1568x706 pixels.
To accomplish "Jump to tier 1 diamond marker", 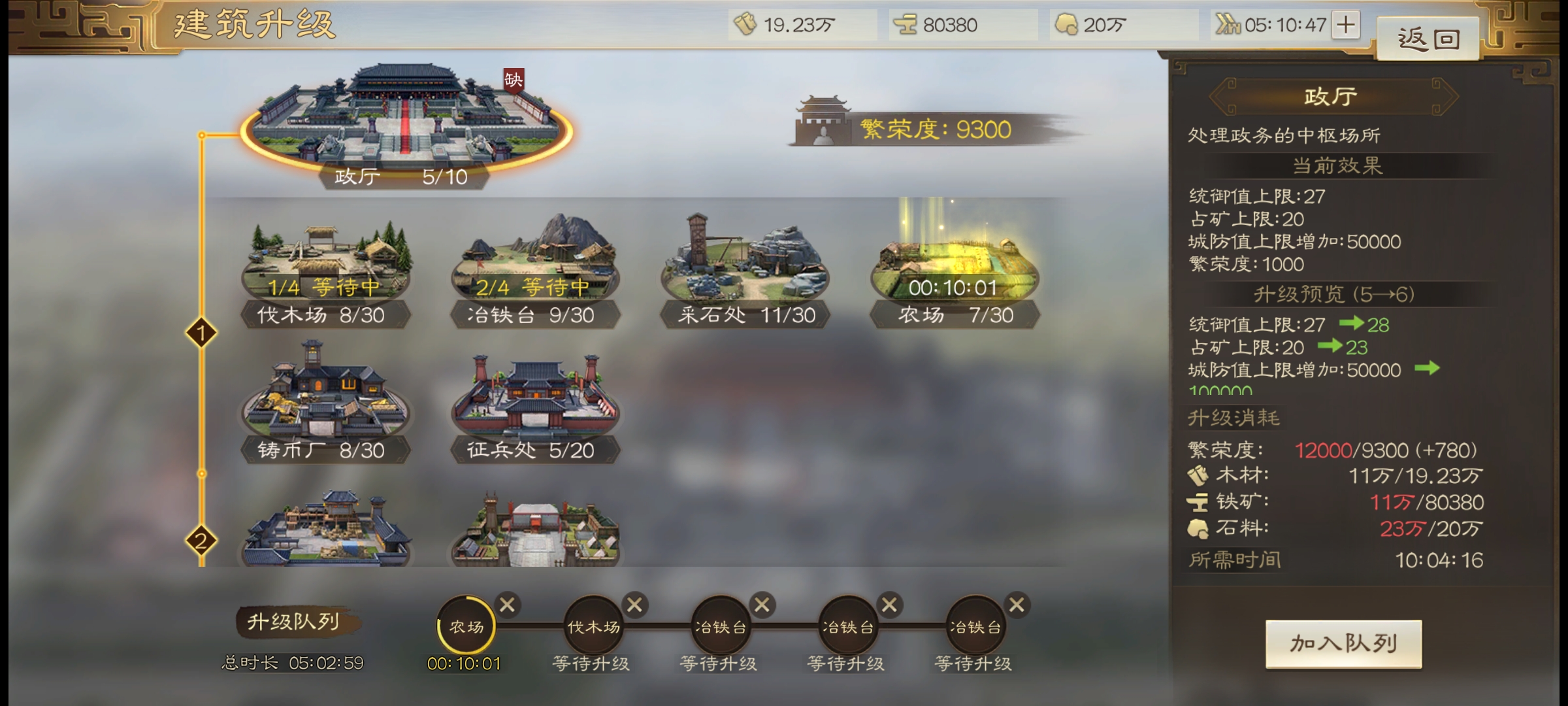I will click(201, 333).
